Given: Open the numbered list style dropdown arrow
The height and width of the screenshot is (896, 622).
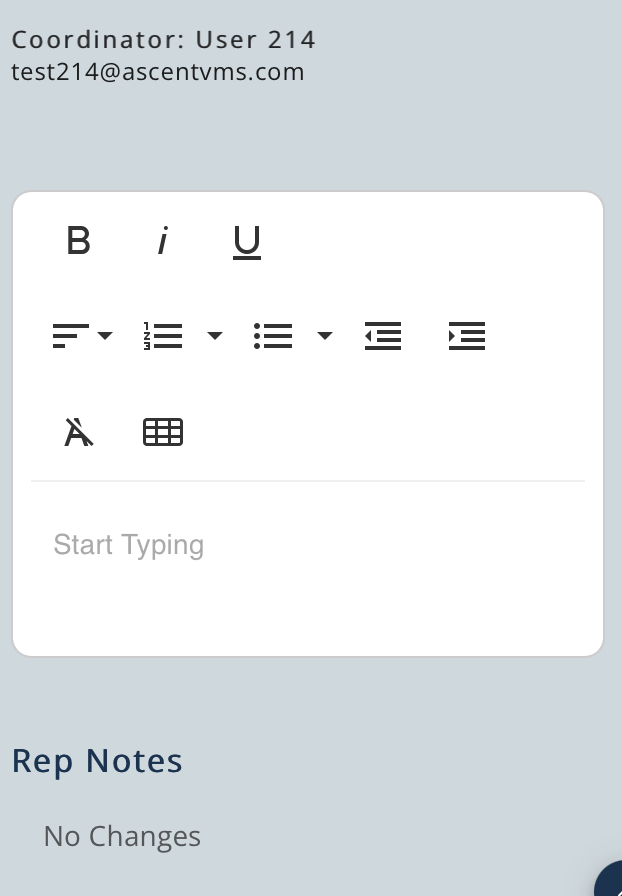Looking at the screenshot, I should point(215,336).
